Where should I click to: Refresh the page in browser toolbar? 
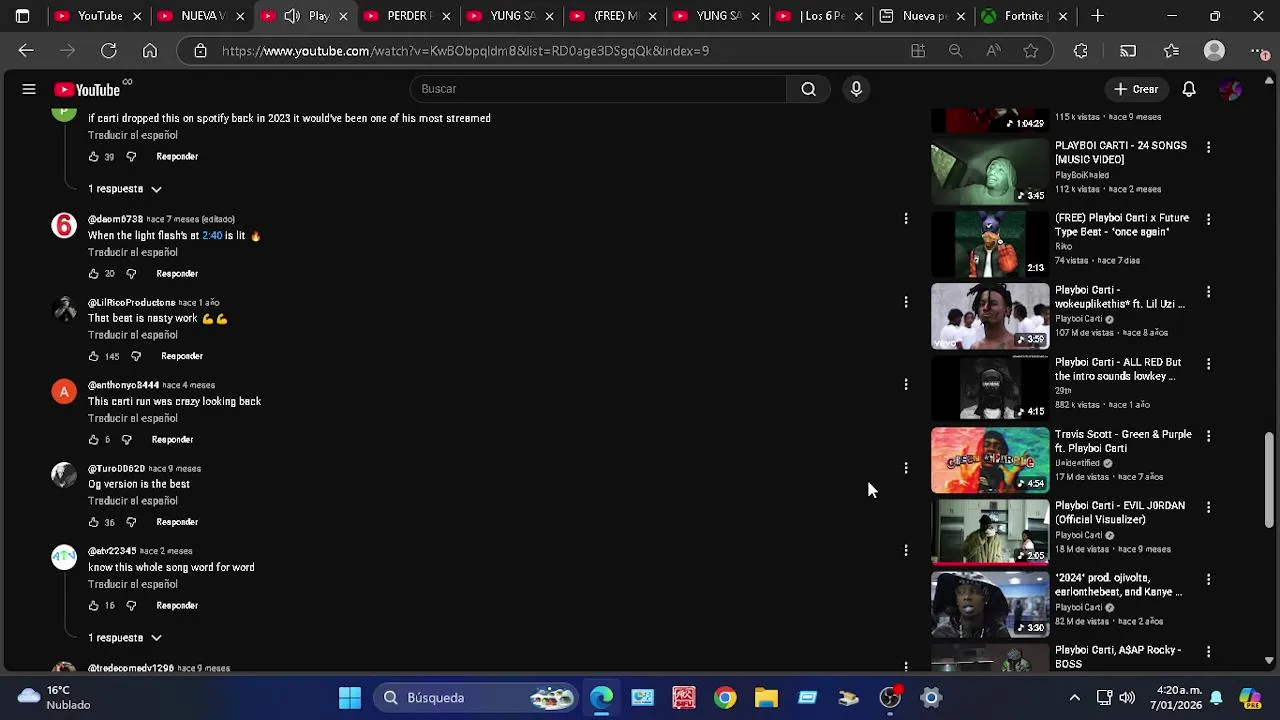(x=109, y=51)
